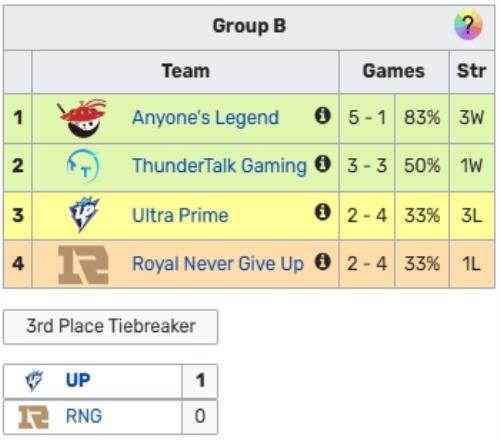Image resolution: width=500 pixels, height=440 pixels.
Task: Open info icon next to Anyone's Legend
Action: [x=322, y=116]
